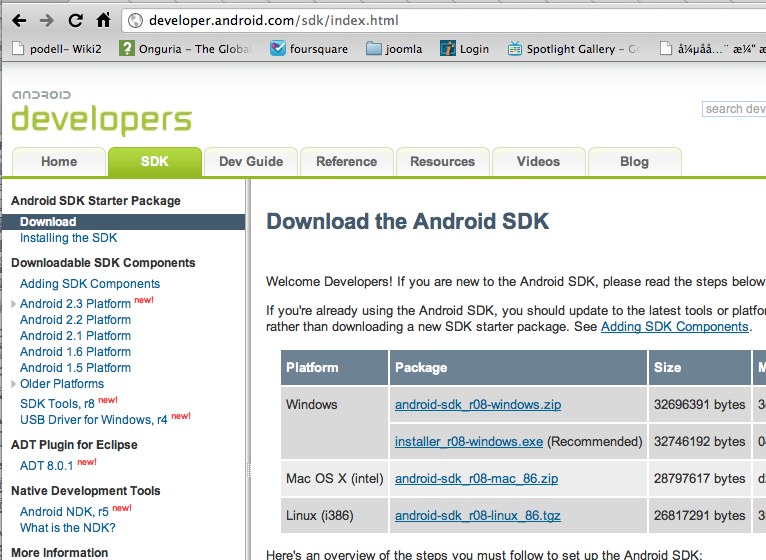Click the Mac OS X (intel) cell
The height and width of the screenshot is (560, 766).
tap(335, 479)
